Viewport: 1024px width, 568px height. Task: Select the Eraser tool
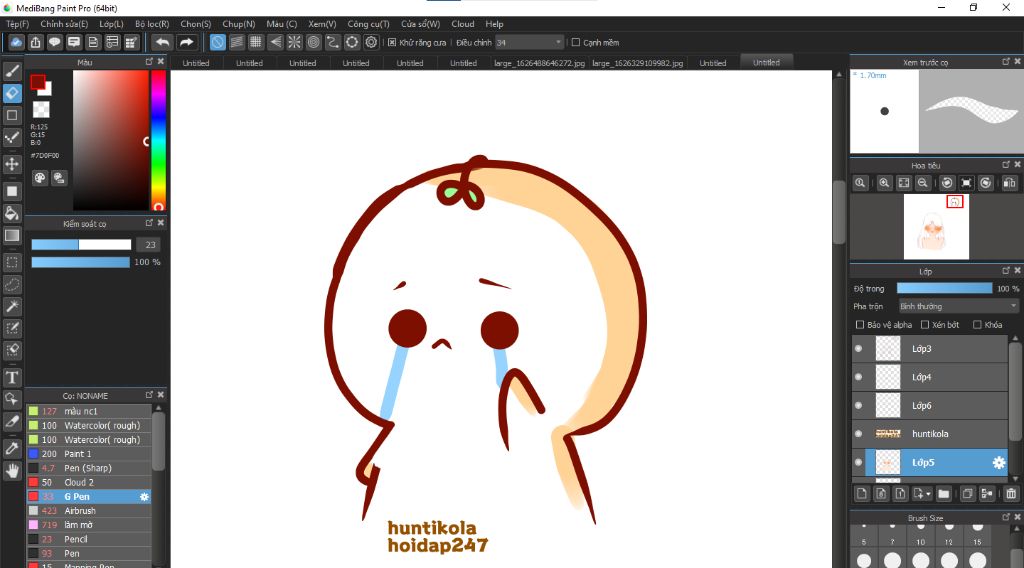click(x=12, y=93)
